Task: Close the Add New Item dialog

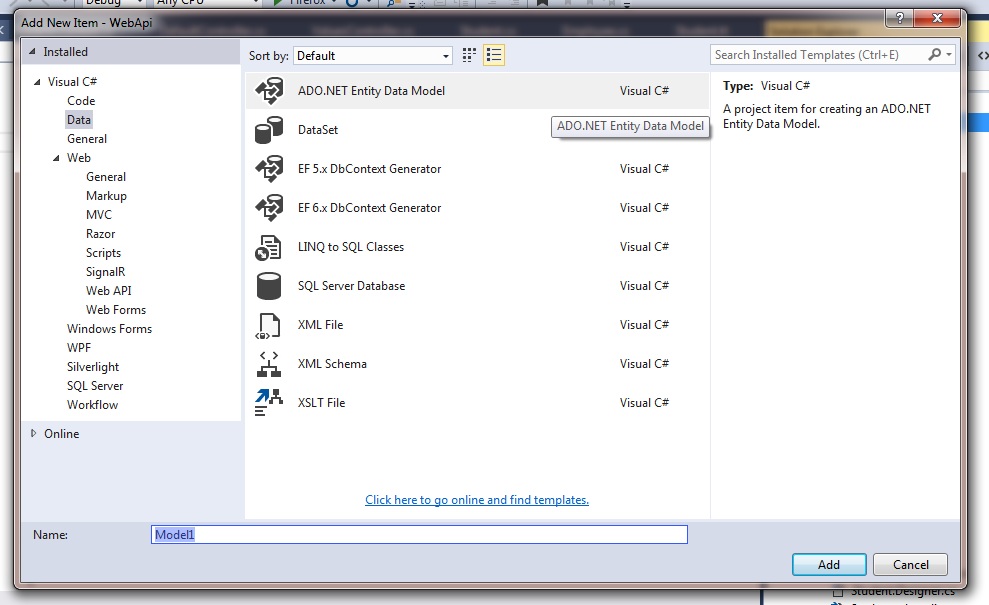Action: point(937,19)
